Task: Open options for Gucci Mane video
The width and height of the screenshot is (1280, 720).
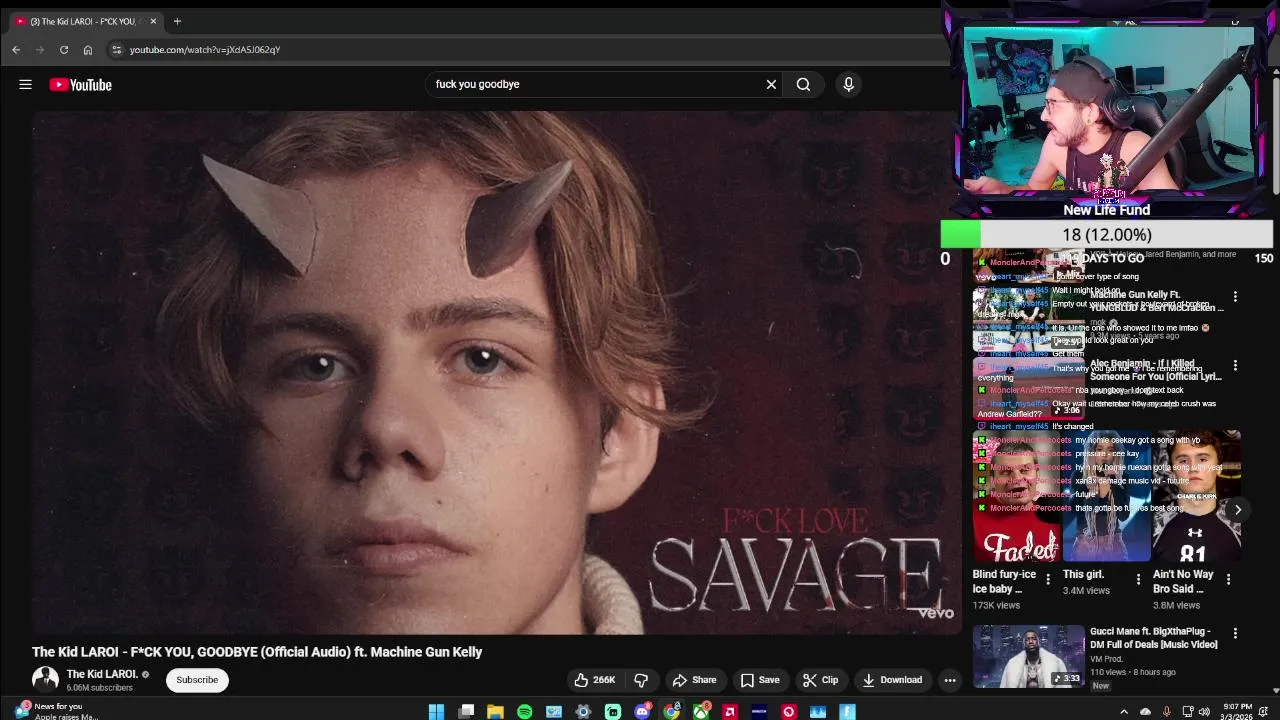Action: (1235, 634)
